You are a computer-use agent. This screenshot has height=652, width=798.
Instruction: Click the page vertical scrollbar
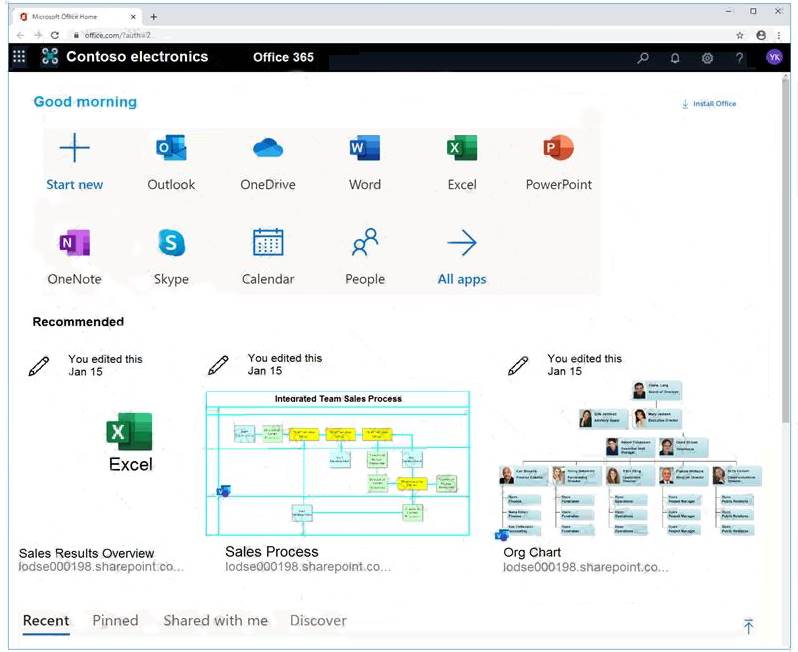pyautogui.click(x=786, y=249)
